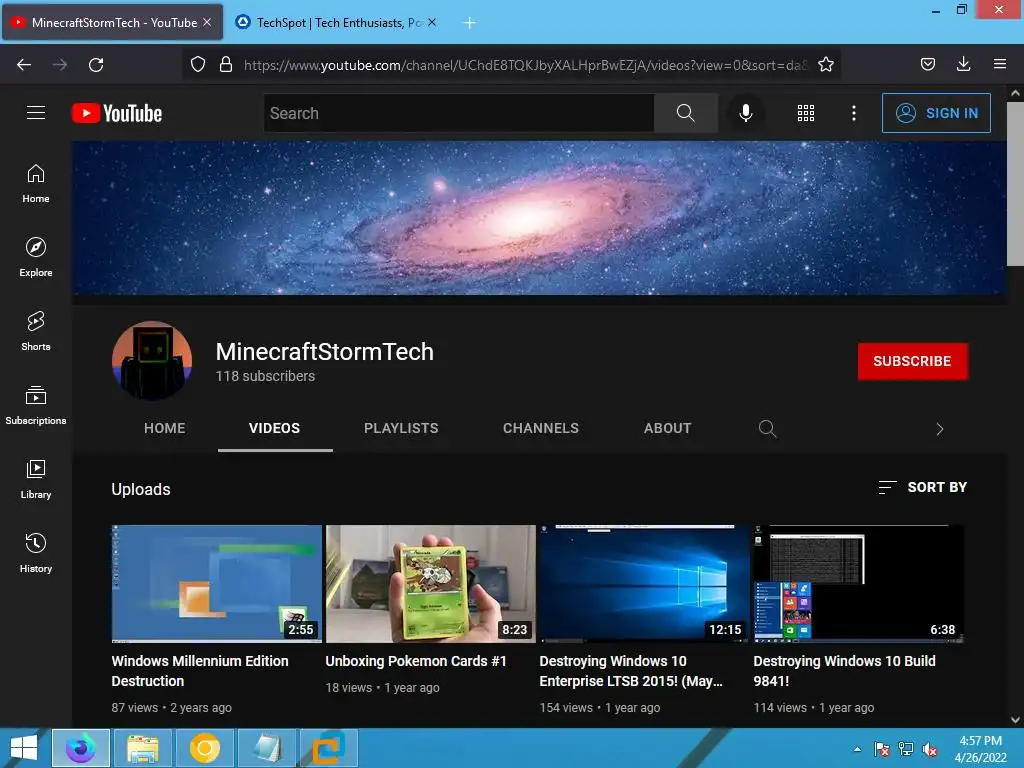Screen dimensions: 1024x768
Task: Click Firefox icon in taskbar
Action: click(x=81, y=748)
